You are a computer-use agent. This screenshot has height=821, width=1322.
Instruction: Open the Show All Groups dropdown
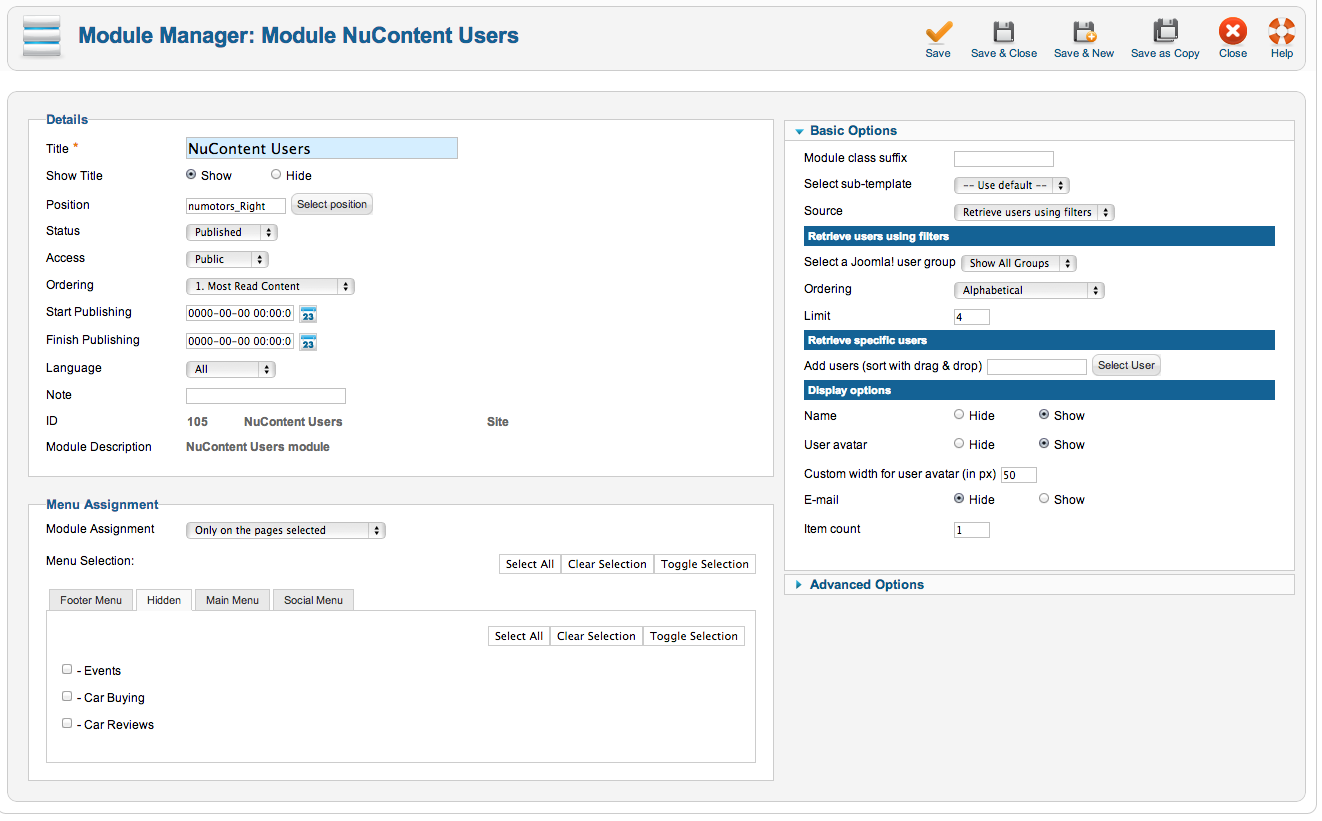point(1018,263)
